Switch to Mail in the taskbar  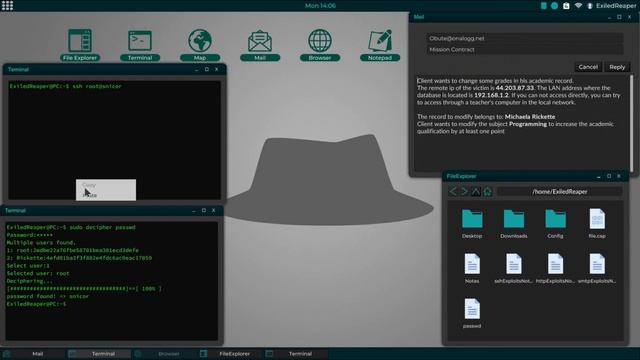(33, 354)
